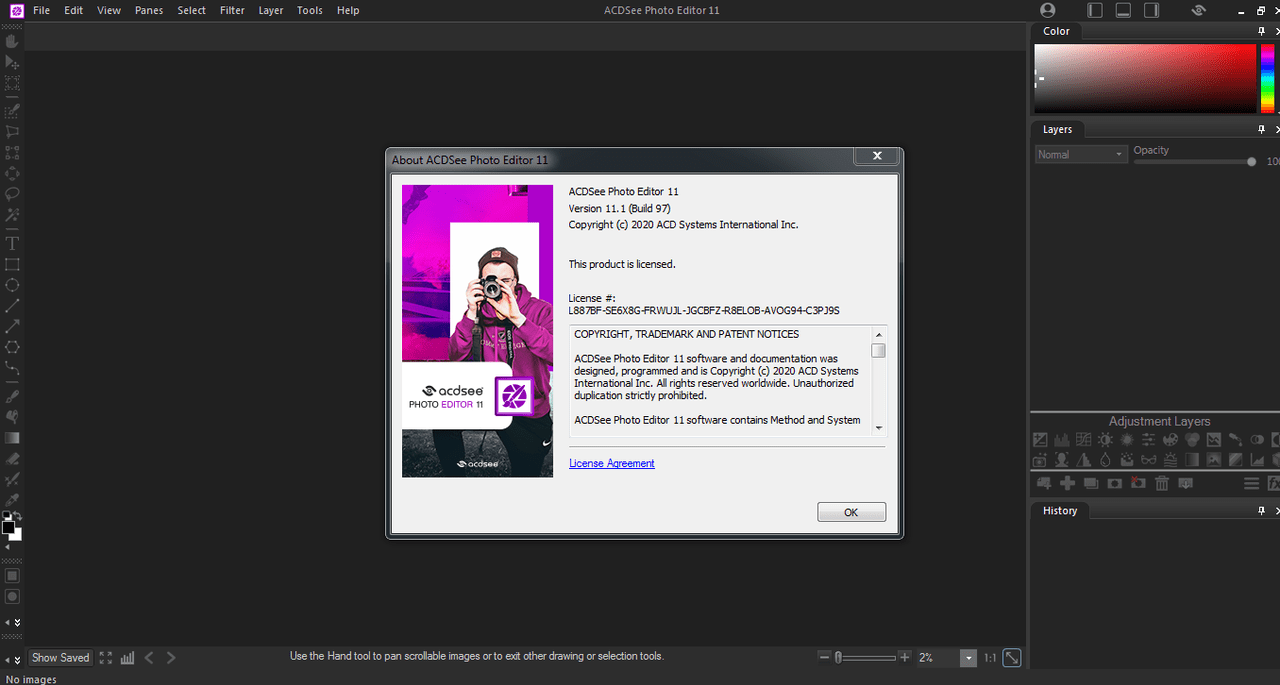The height and width of the screenshot is (685, 1280).
Task: Add a Levels histogram adjustment layer
Action: tap(1062, 440)
